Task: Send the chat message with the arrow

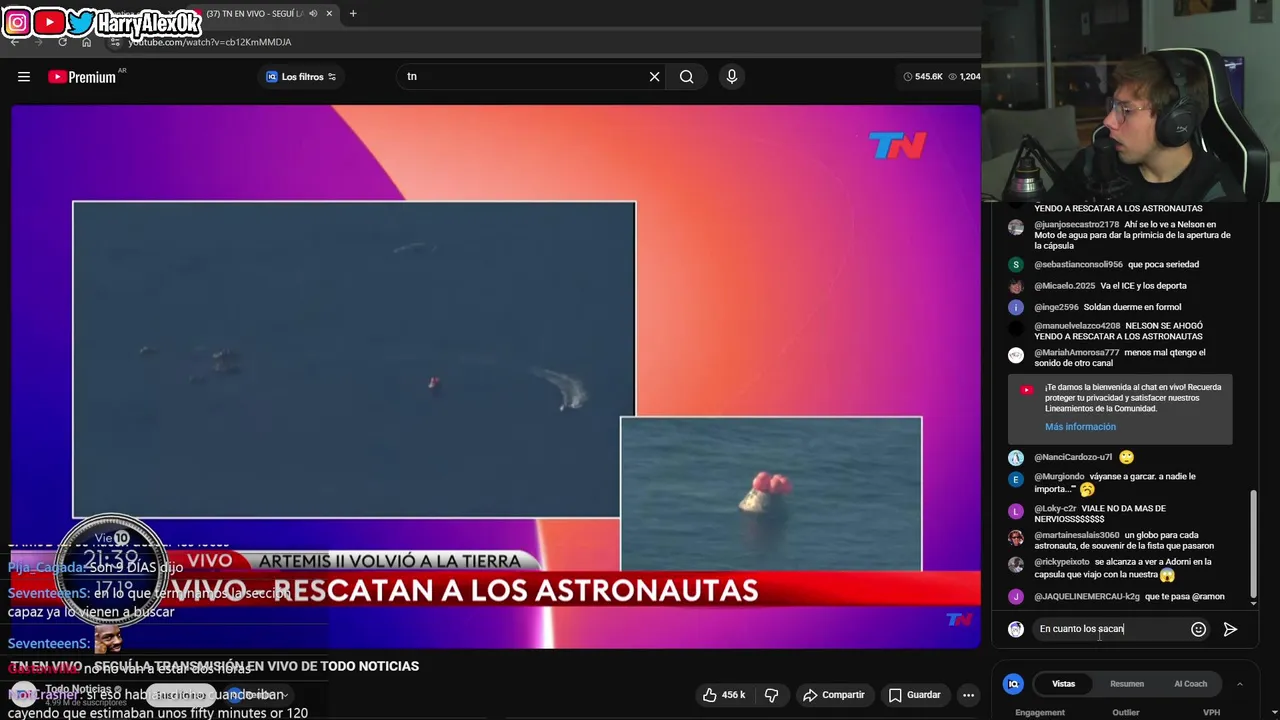Action: (x=1230, y=629)
